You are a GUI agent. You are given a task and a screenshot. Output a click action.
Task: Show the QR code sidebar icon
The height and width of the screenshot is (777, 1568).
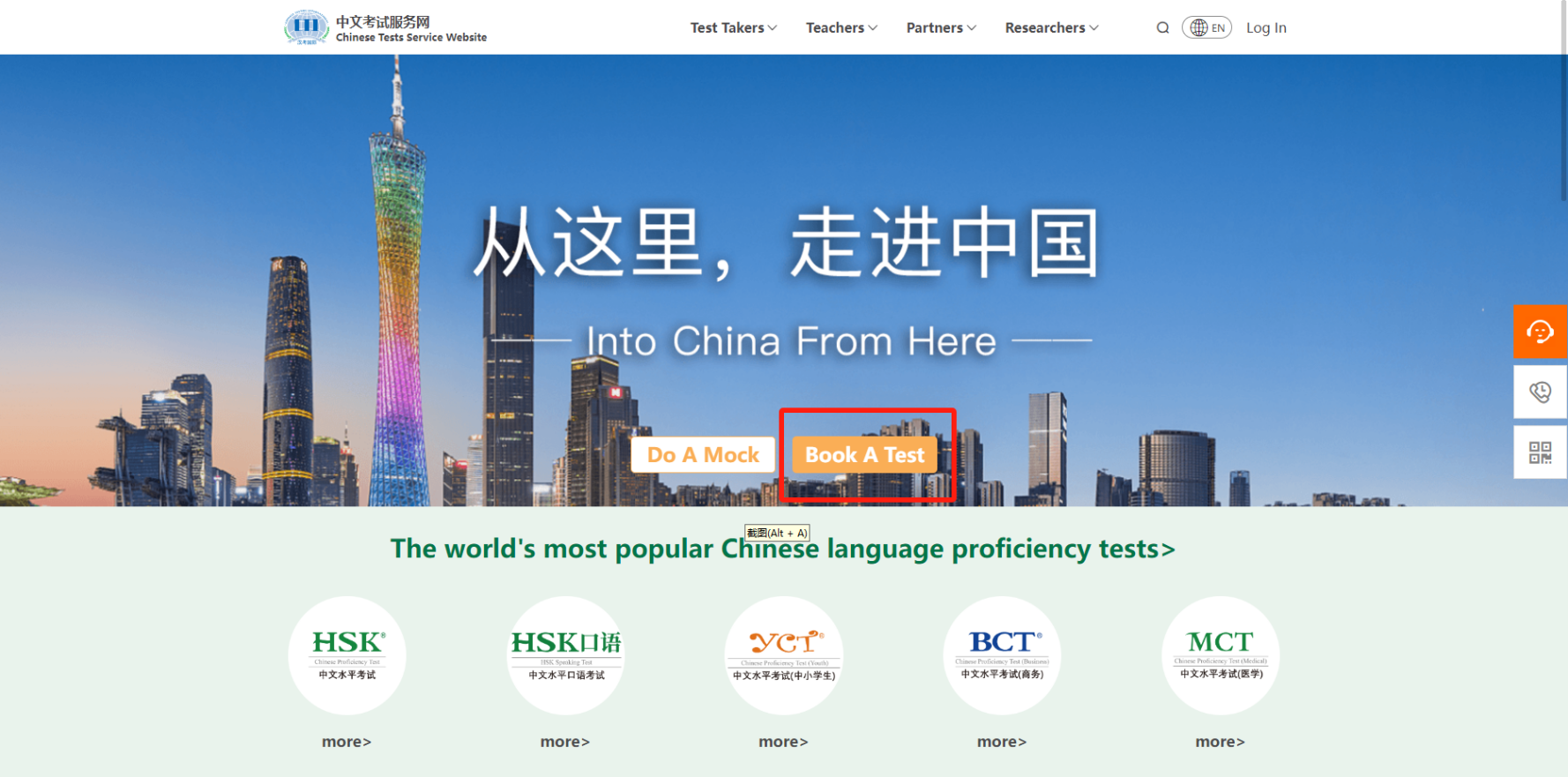click(1540, 452)
